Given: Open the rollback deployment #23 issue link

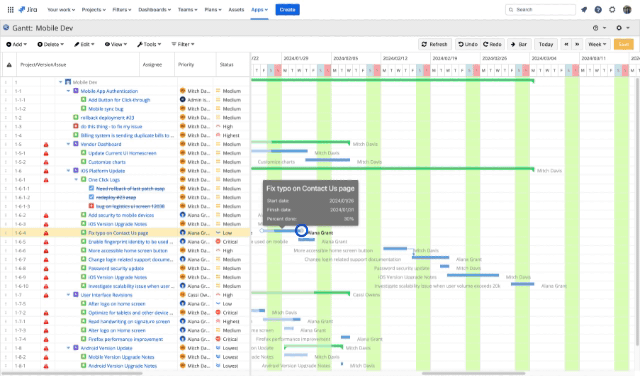Looking at the screenshot, I should [108, 118].
